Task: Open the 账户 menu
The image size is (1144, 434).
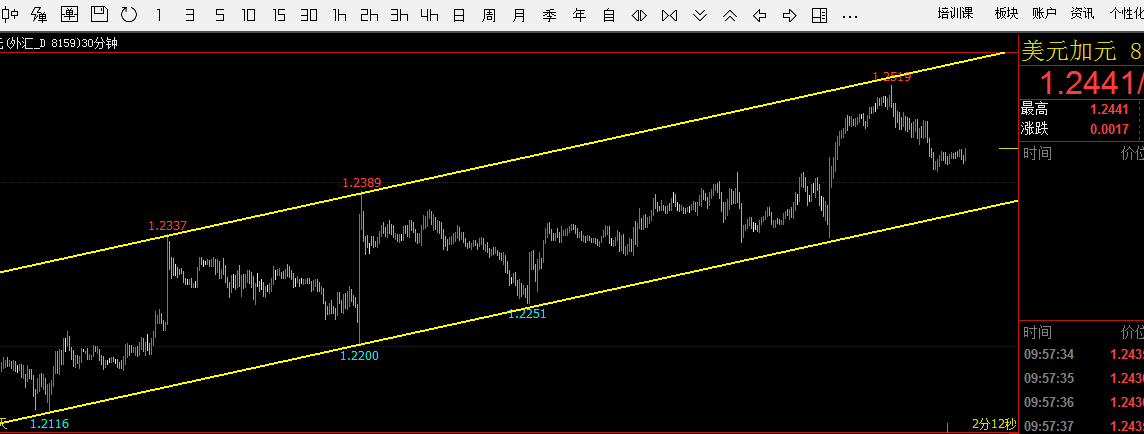Action: 1045,12
